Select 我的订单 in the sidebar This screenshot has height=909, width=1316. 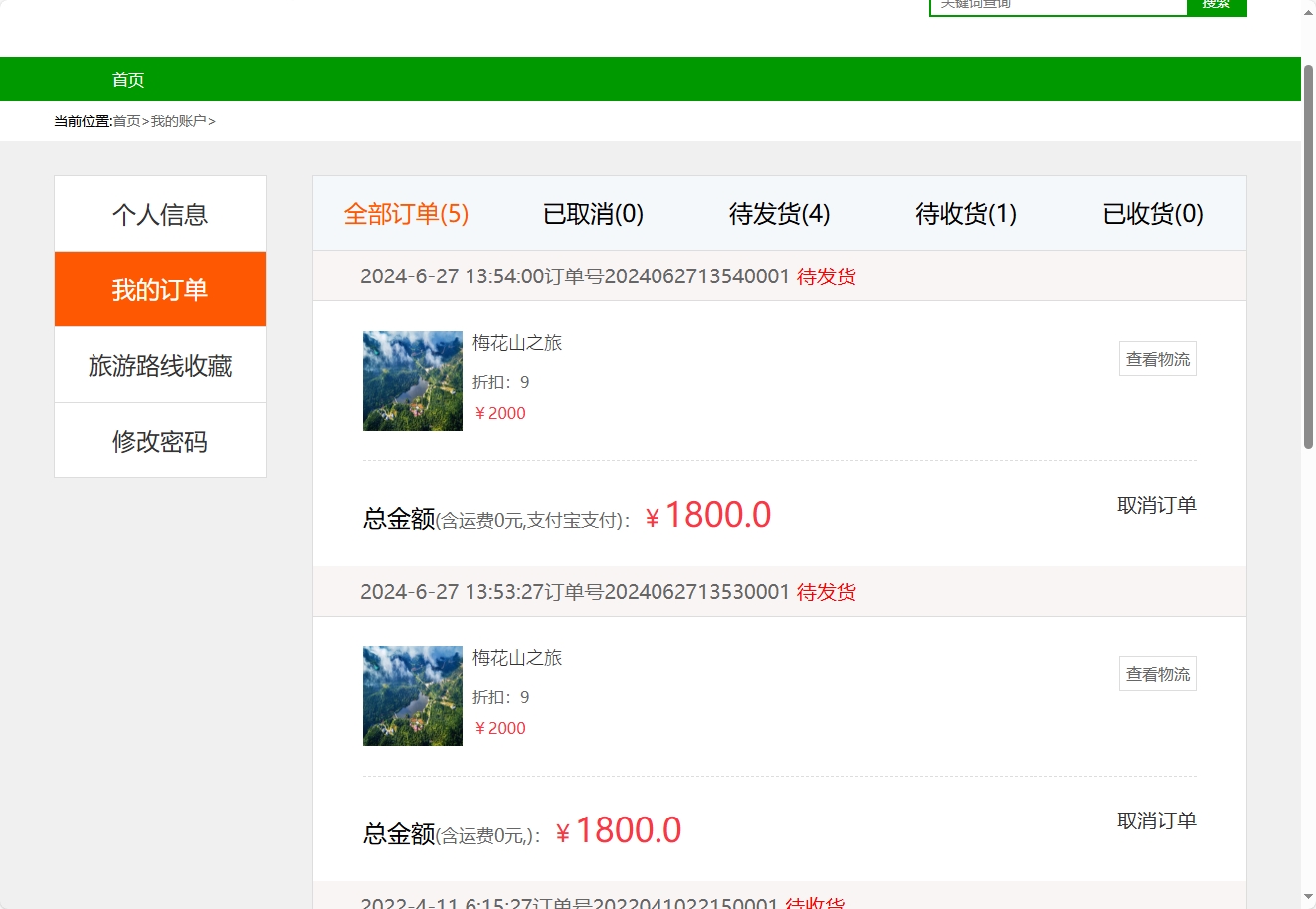click(159, 288)
